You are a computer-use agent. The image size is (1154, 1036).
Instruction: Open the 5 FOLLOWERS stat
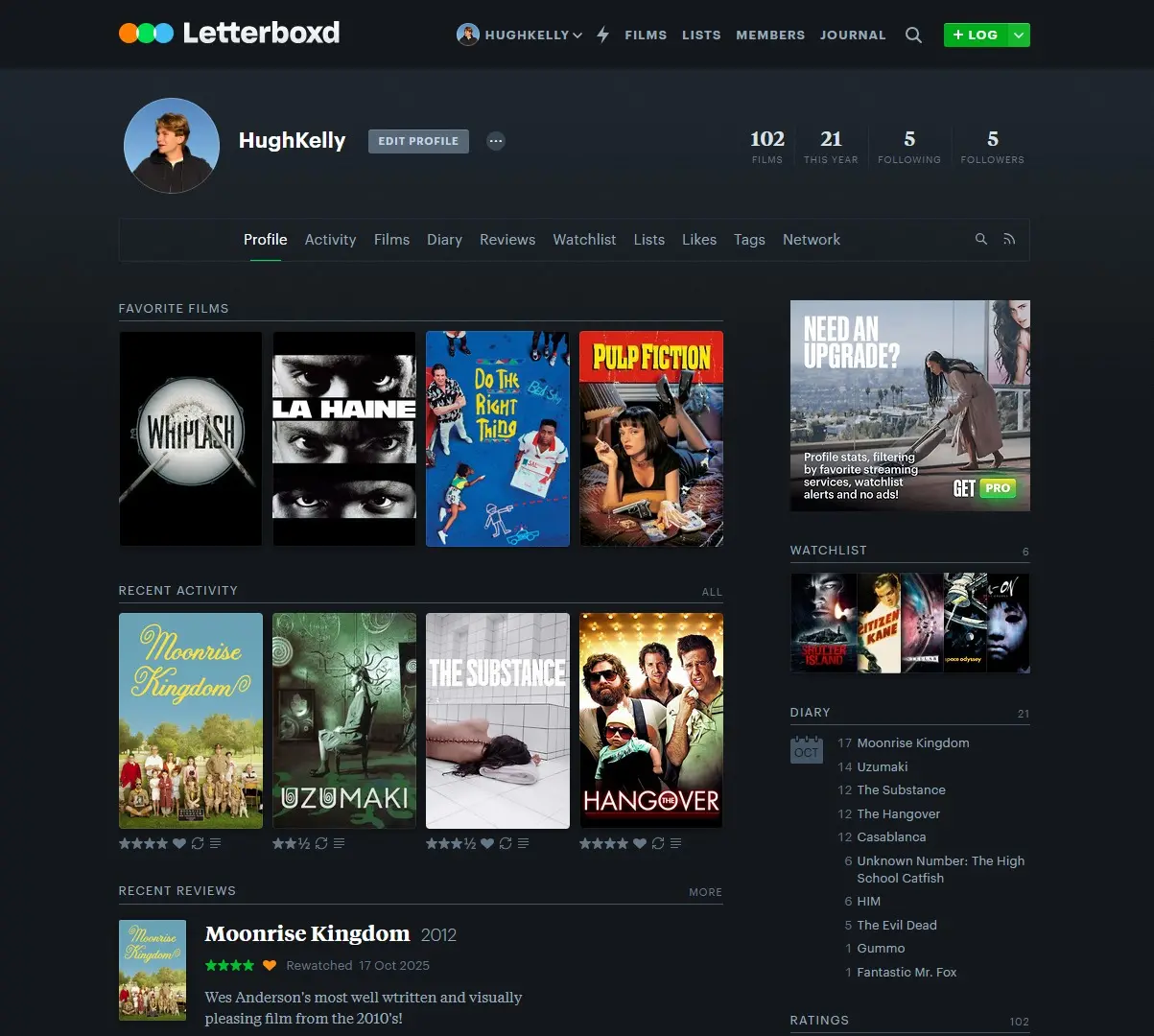(x=993, y=147)
